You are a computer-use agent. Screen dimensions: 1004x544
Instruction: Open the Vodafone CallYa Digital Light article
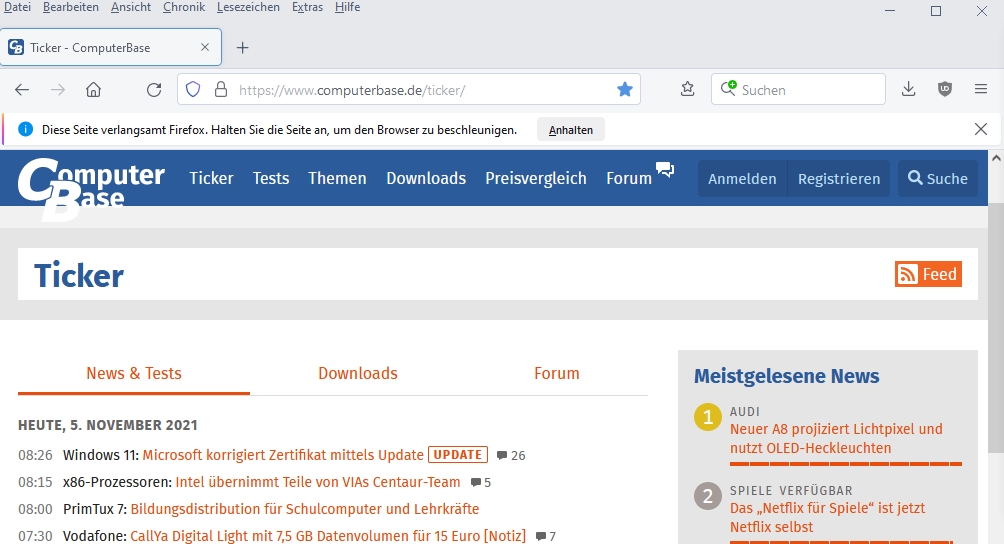328,536
